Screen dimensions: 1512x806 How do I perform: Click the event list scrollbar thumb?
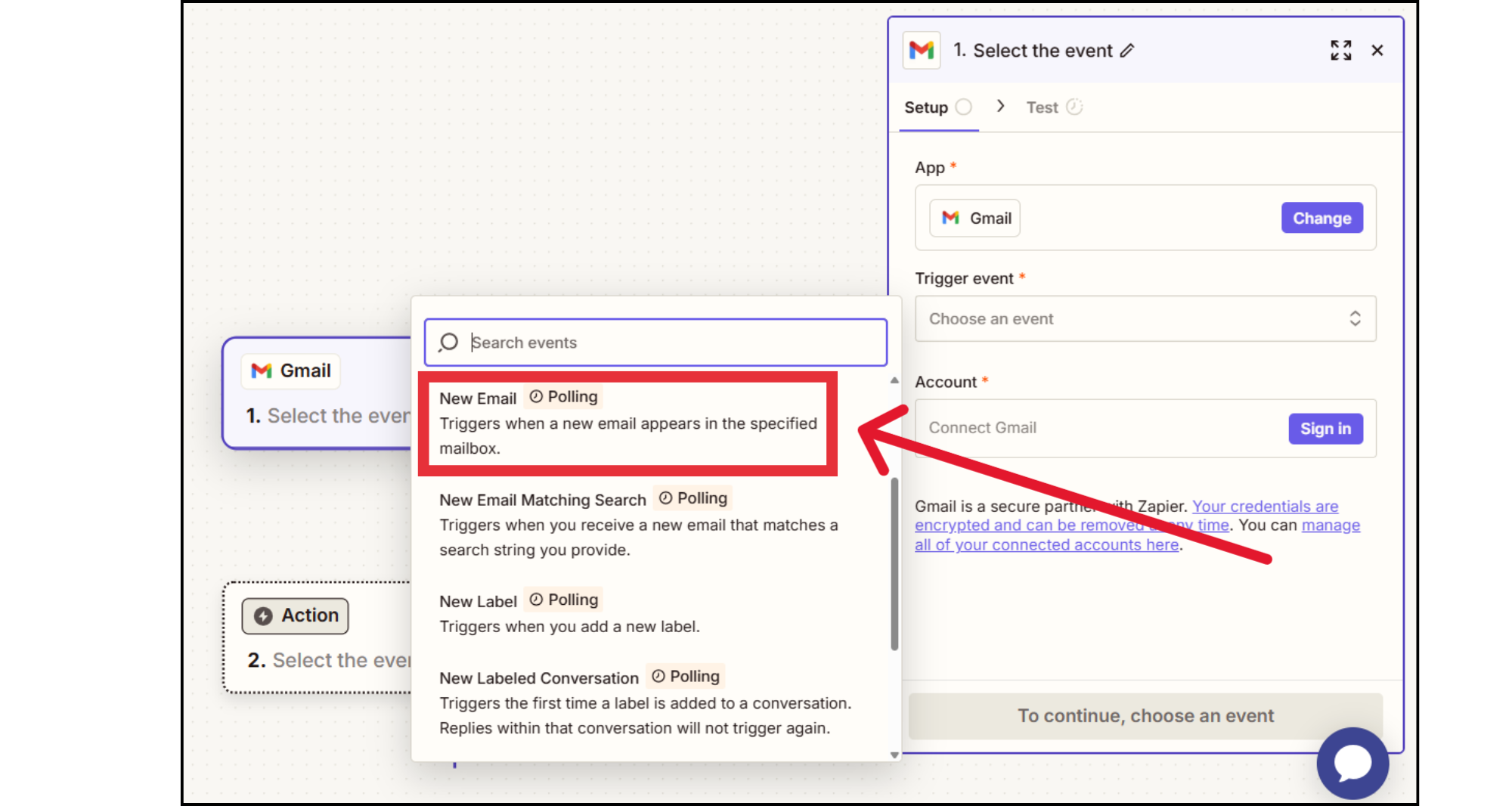(894, 563)
